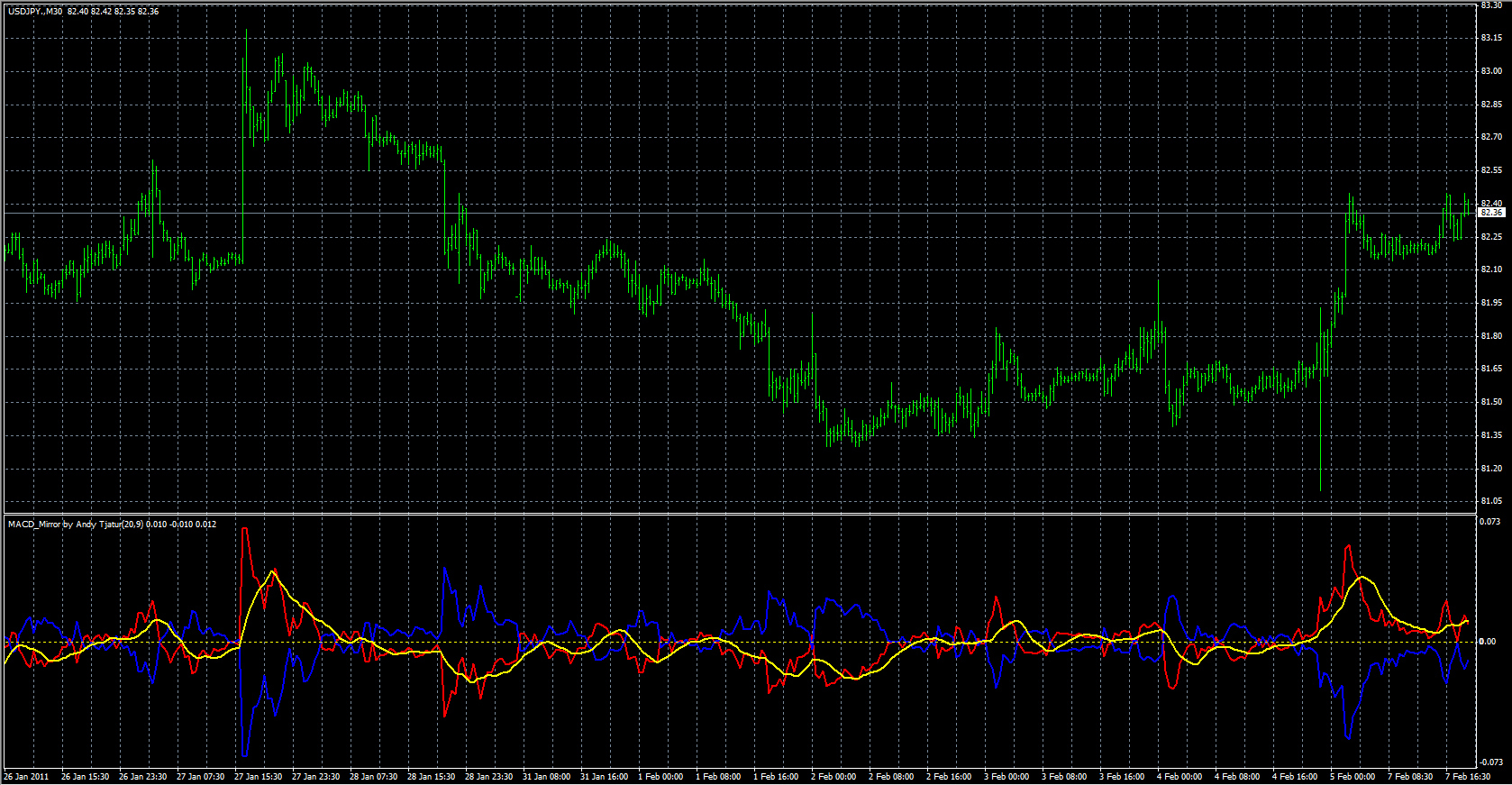Screen dimensions: 1512x785
Task: Select the 82.10 price scale label
Action: pyautogui.click(x=1491, y=269)
